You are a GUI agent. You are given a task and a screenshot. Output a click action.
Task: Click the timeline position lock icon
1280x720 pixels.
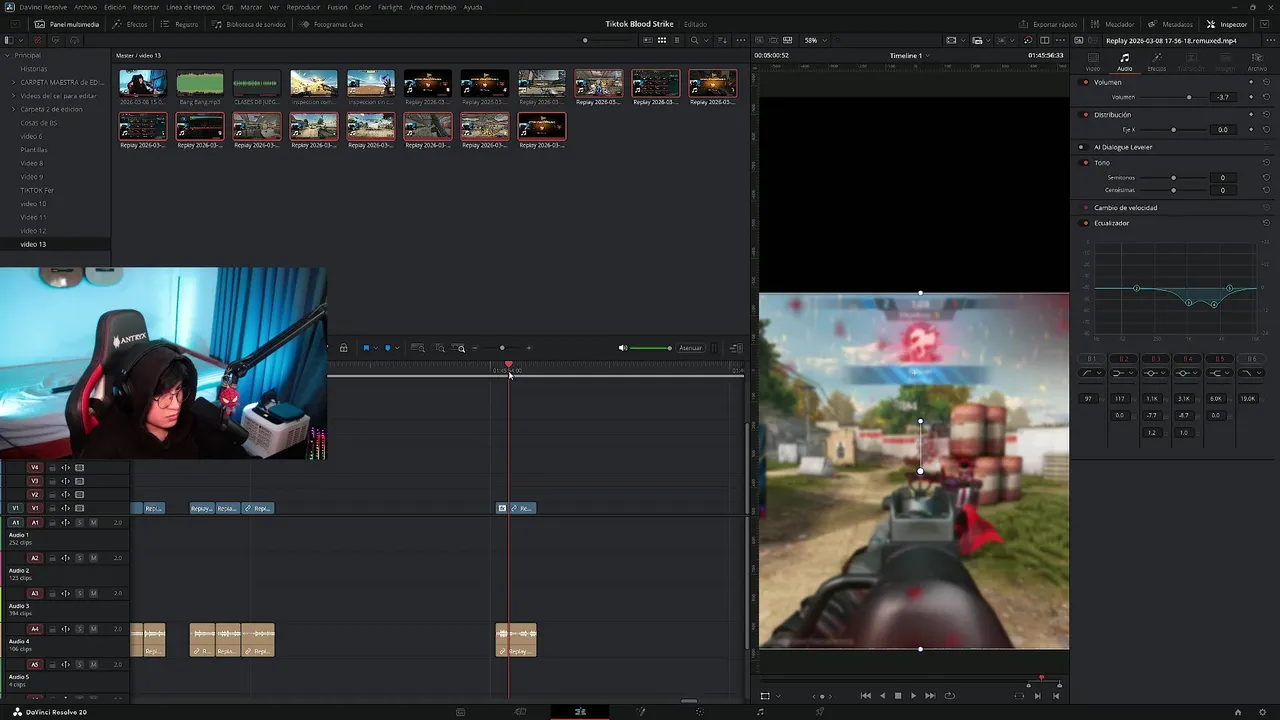(x=343, y=348)
